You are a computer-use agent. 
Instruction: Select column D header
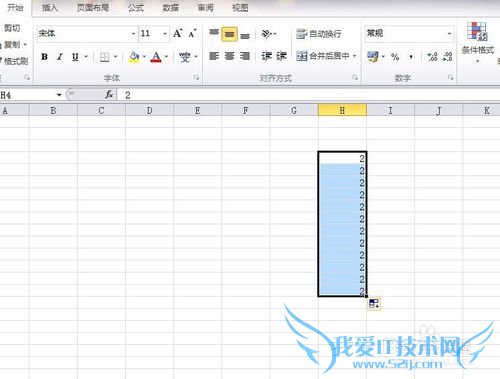(x=149, y=110)
